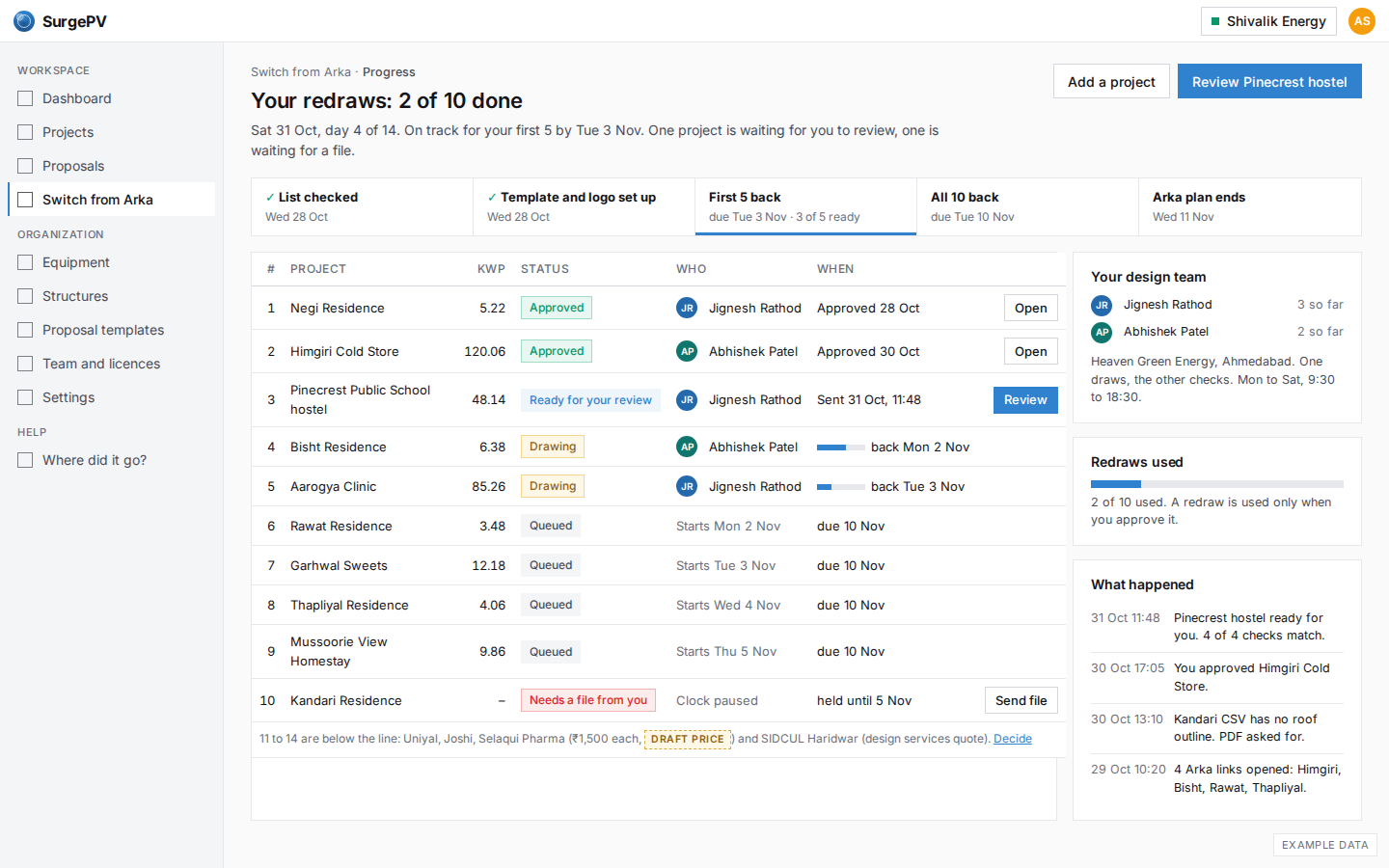Click the JR avatar in Negi Residence row
The height and width of the screenshot is (868, 1389).
687,308
